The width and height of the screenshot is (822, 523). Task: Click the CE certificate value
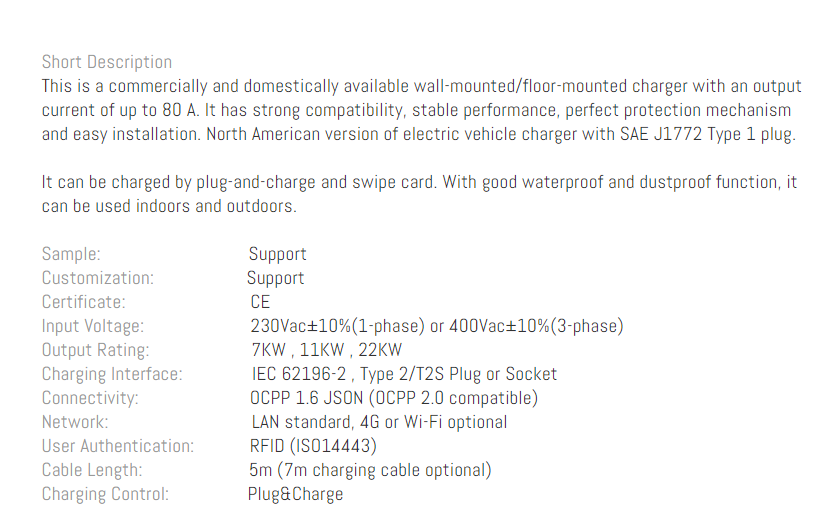click(x=260, y=302)
